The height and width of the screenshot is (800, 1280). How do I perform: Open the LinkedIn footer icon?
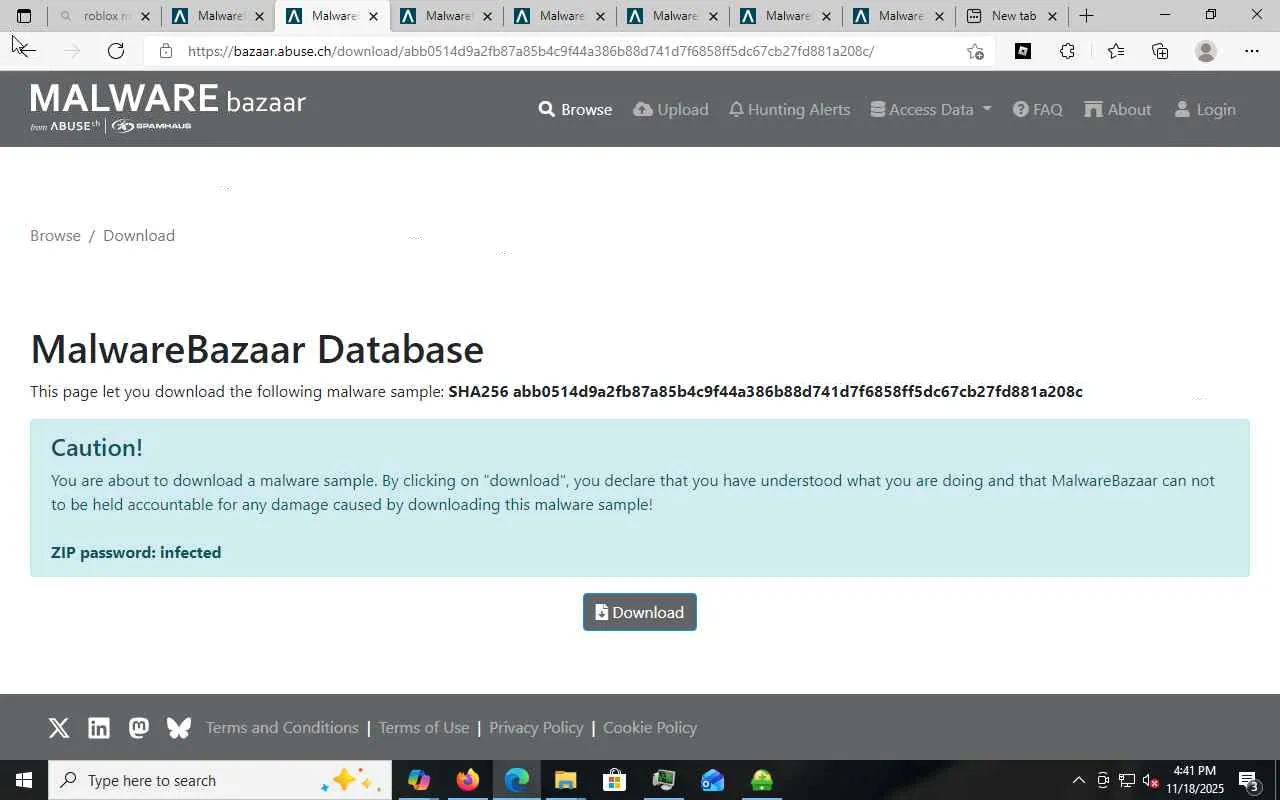[x=99, y=728]
